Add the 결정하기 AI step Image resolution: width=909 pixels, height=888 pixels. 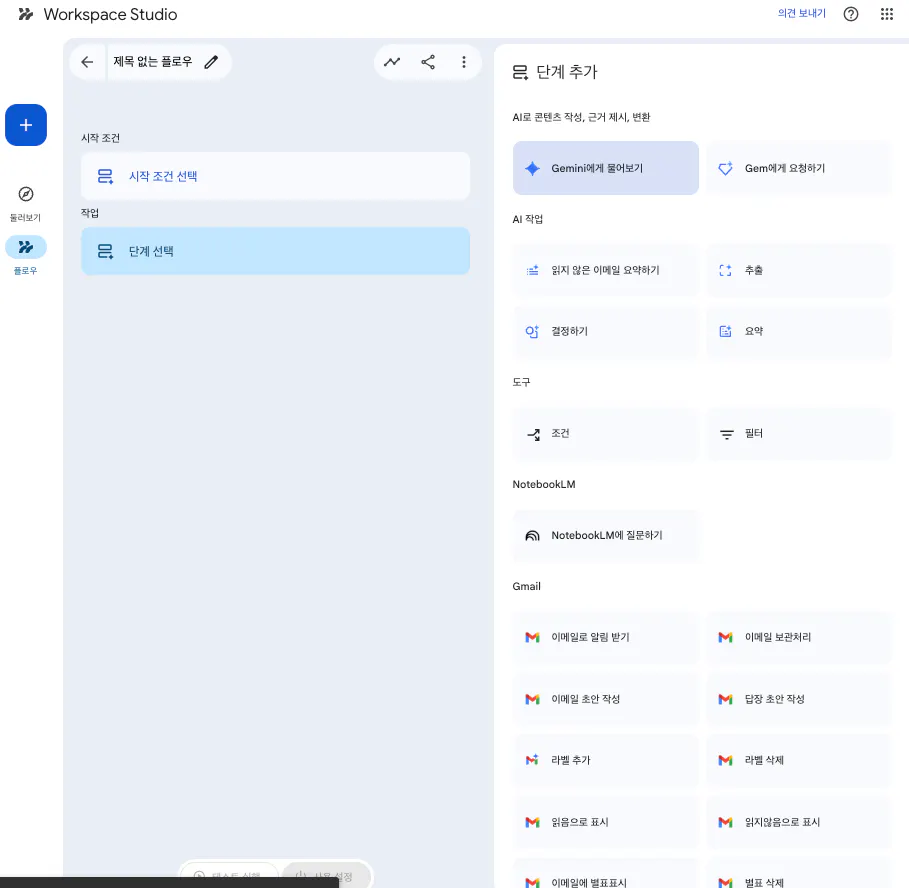(x=605, y=332)
